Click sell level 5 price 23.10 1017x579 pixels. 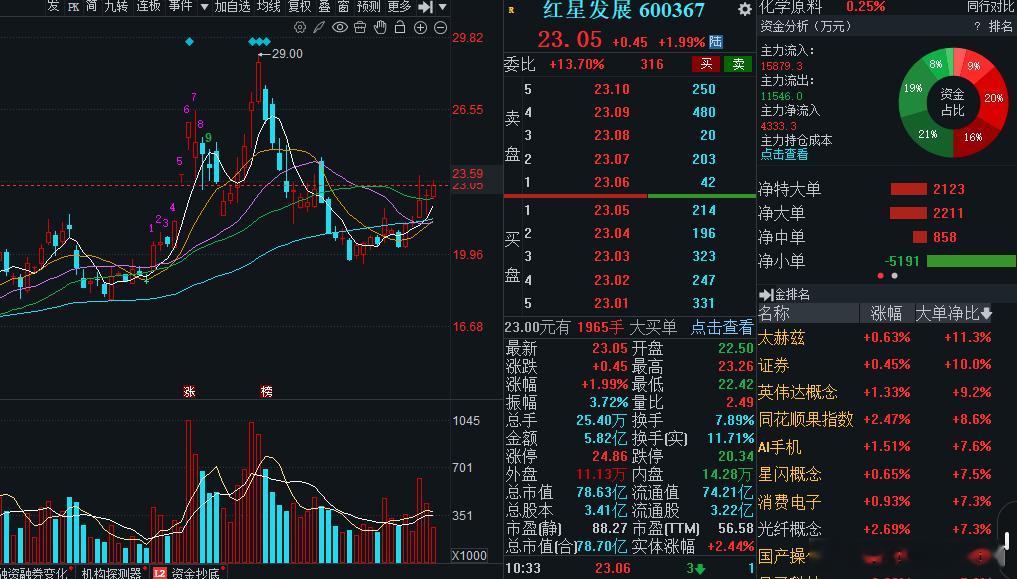(612, 89)
